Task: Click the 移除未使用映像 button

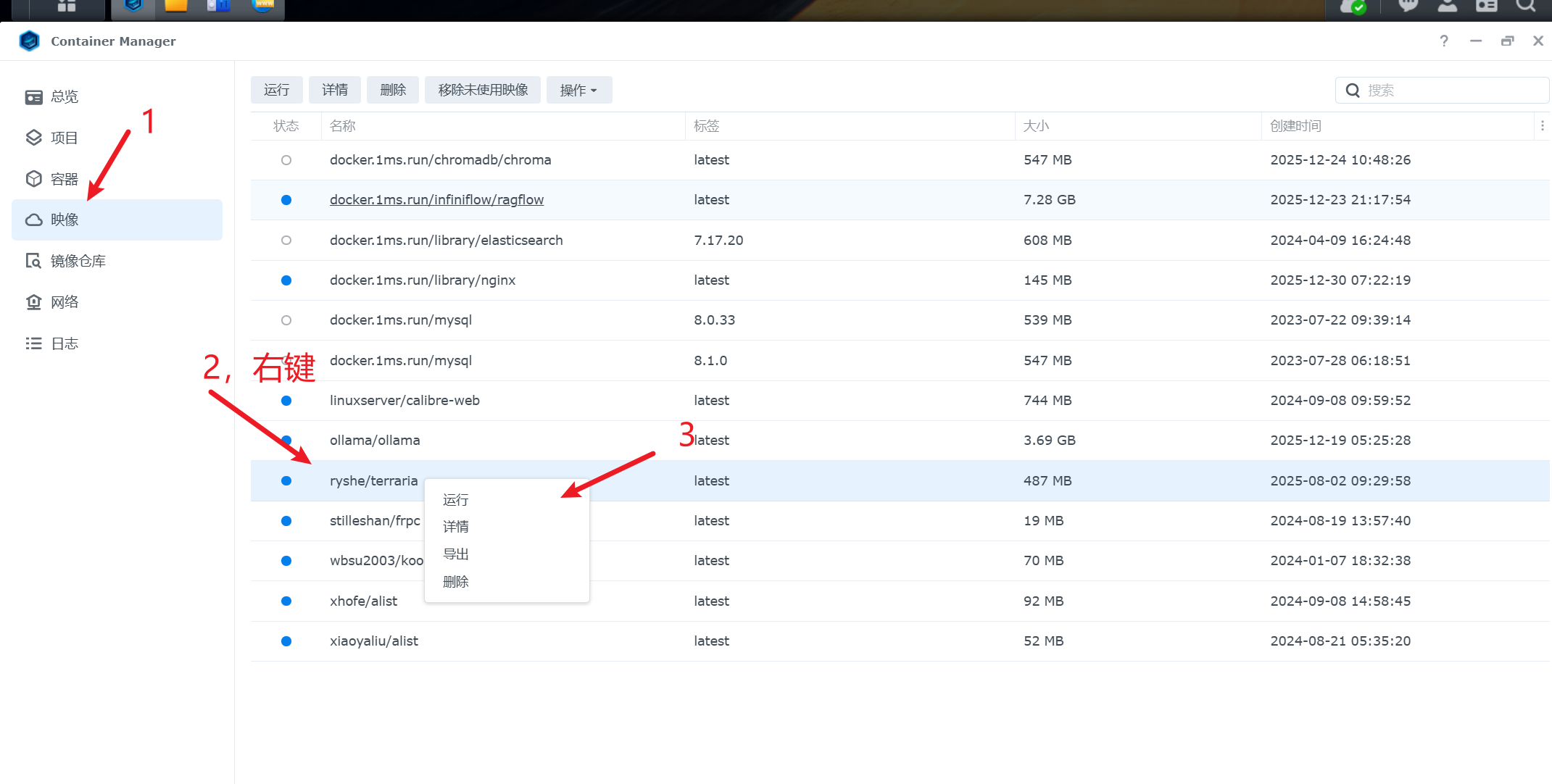Action: (483, 90)
